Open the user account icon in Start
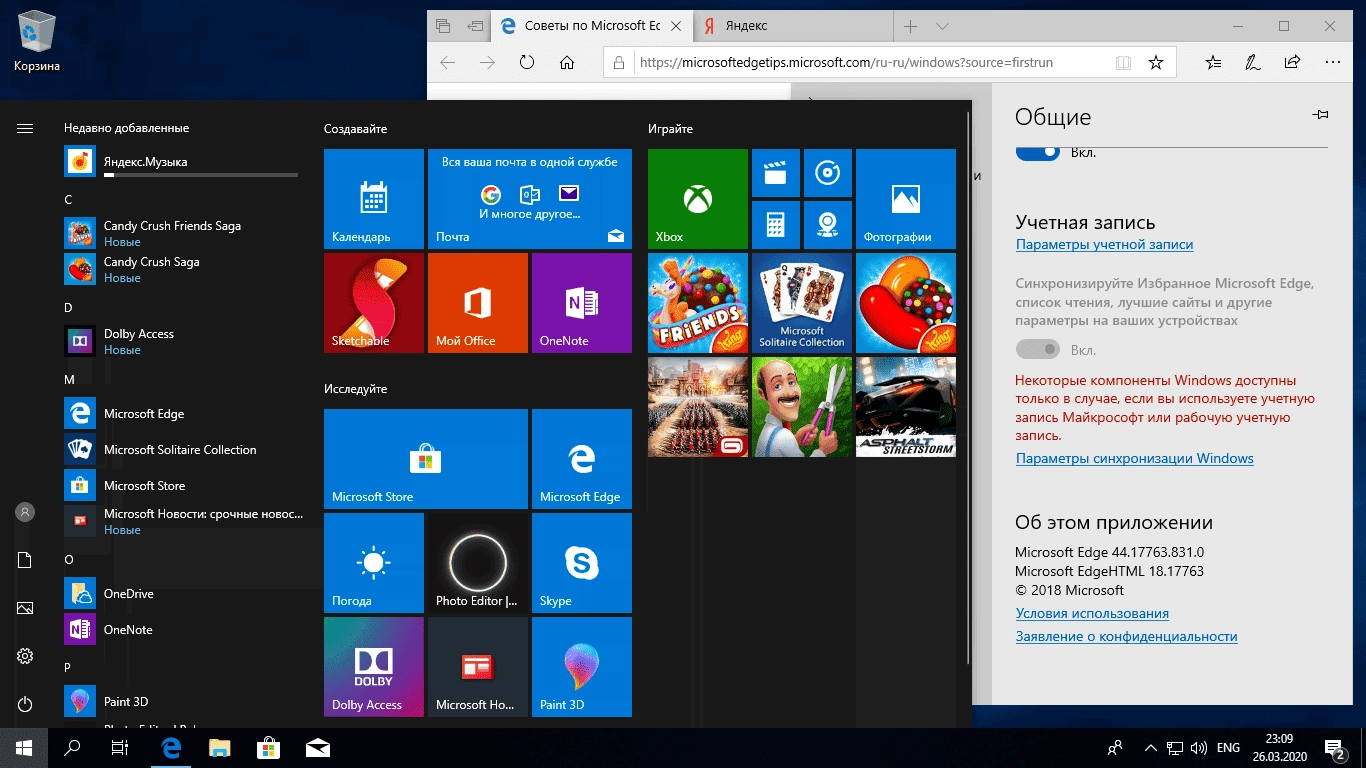Viewport: 1366px width, 768px height. (25, 512)
